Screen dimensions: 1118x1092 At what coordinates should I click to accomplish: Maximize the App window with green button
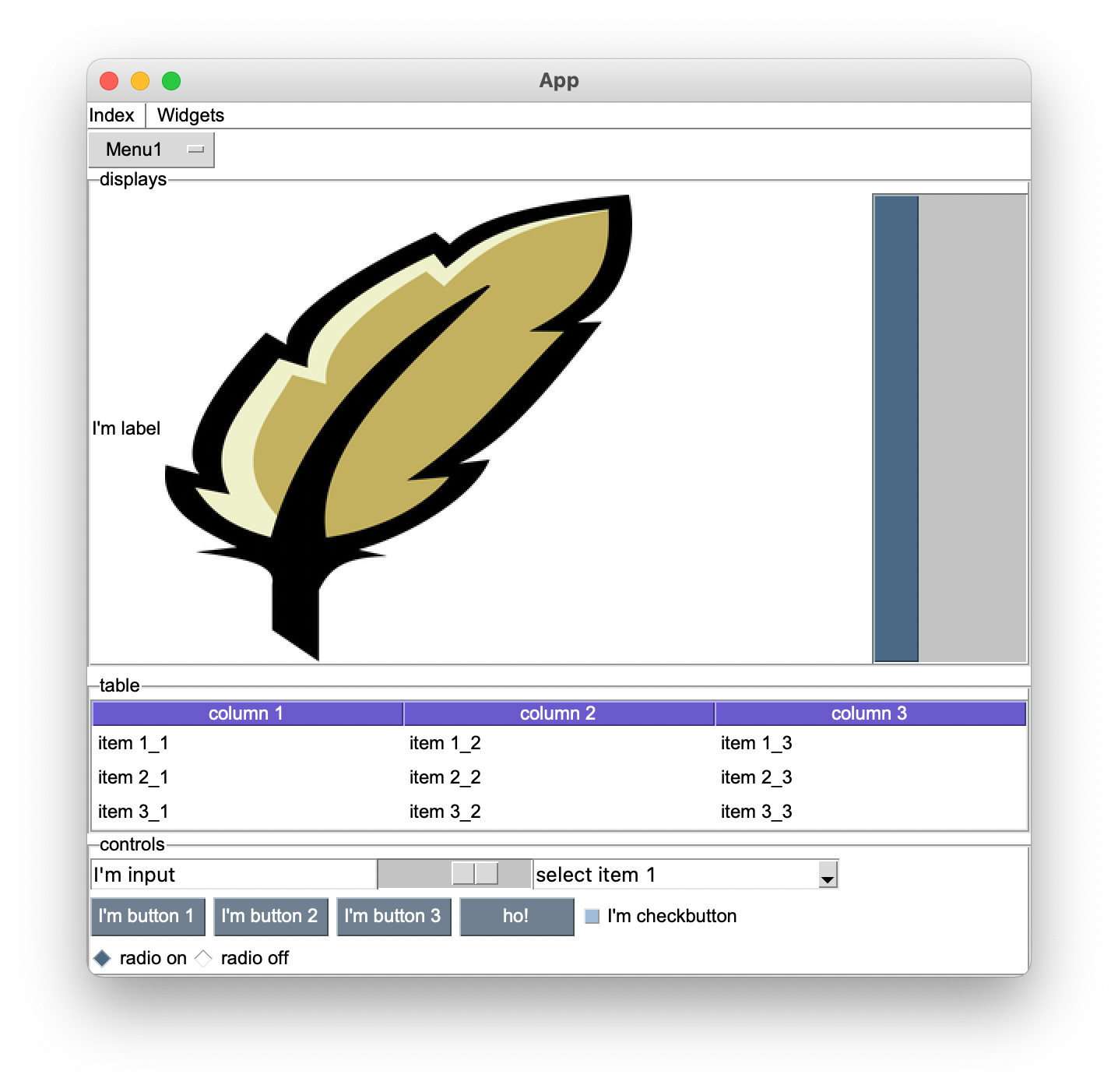click(x=171, y=81)
